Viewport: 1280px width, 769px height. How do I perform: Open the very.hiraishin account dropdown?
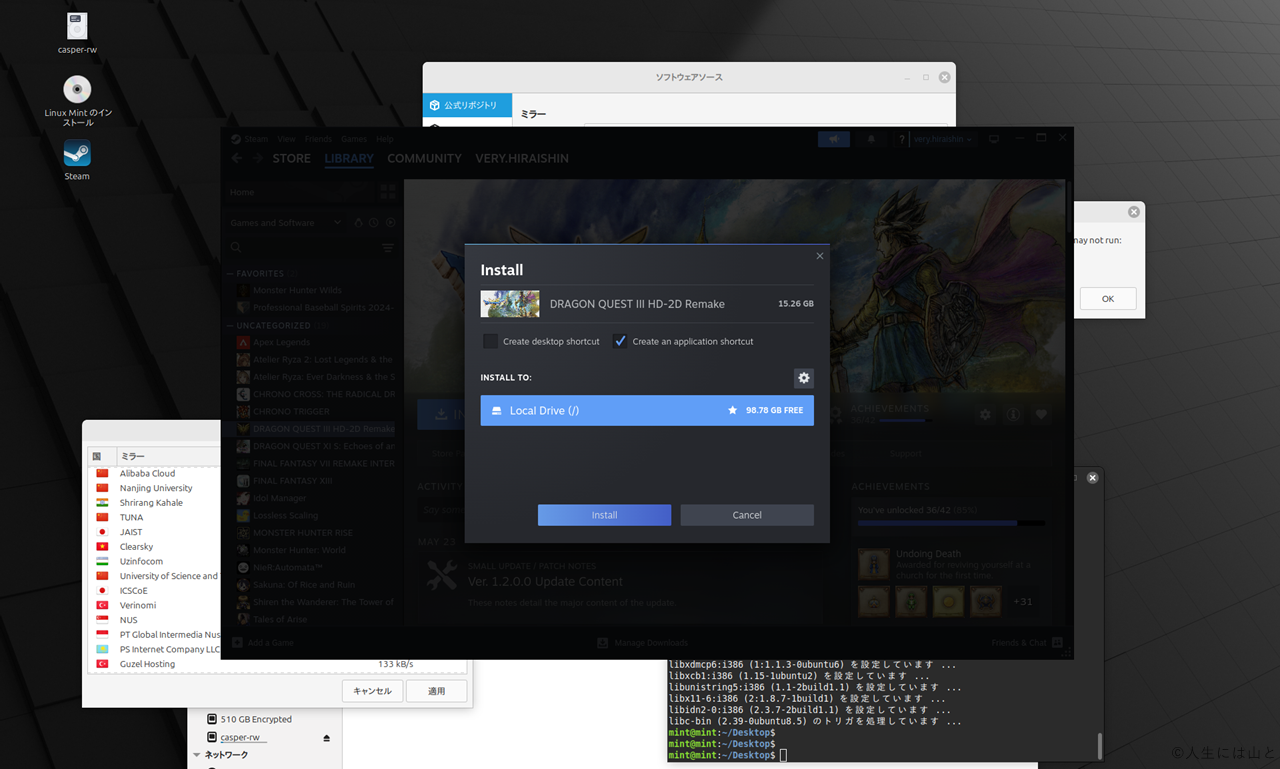(942, 139)
